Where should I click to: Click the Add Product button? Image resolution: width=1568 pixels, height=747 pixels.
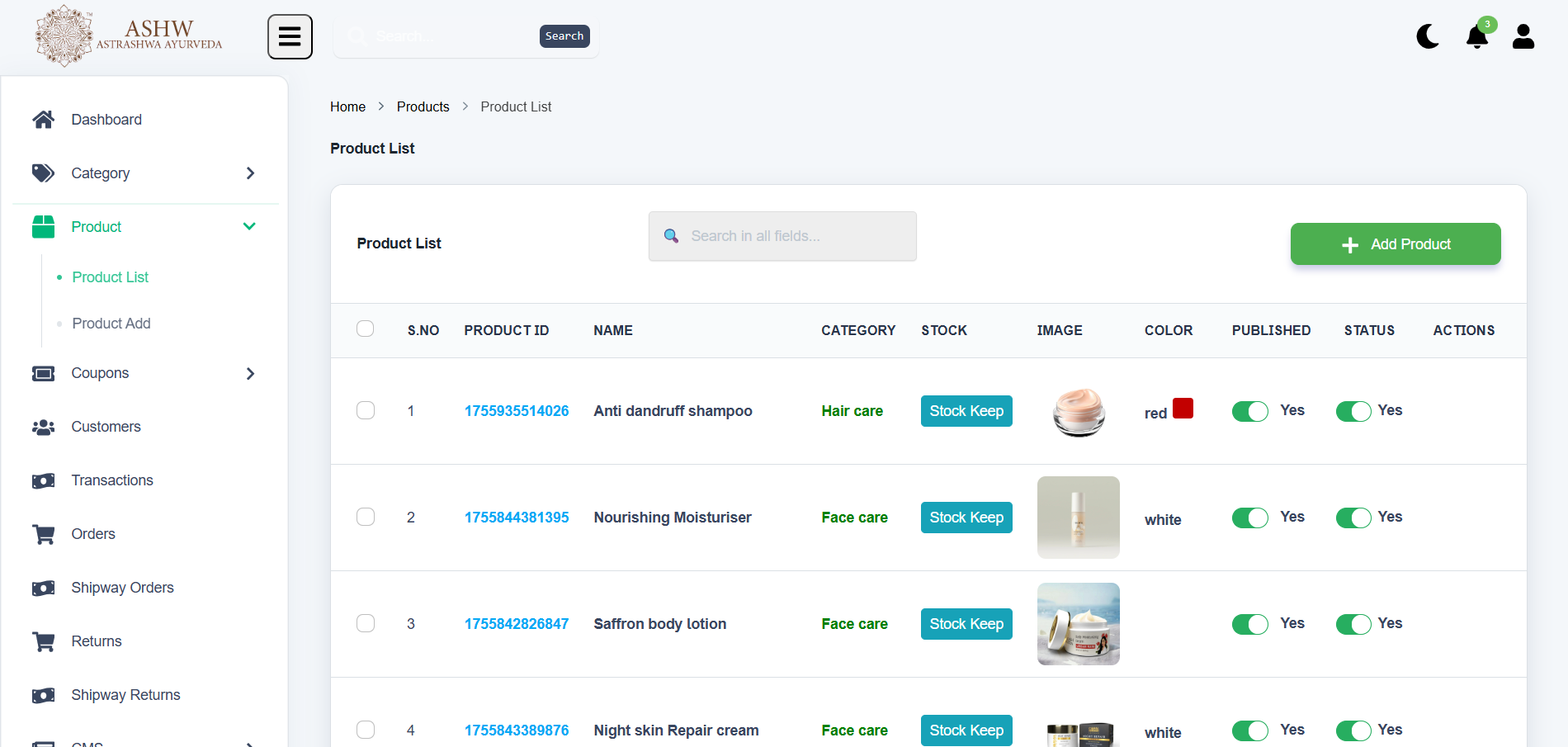tap(1395, 244)
